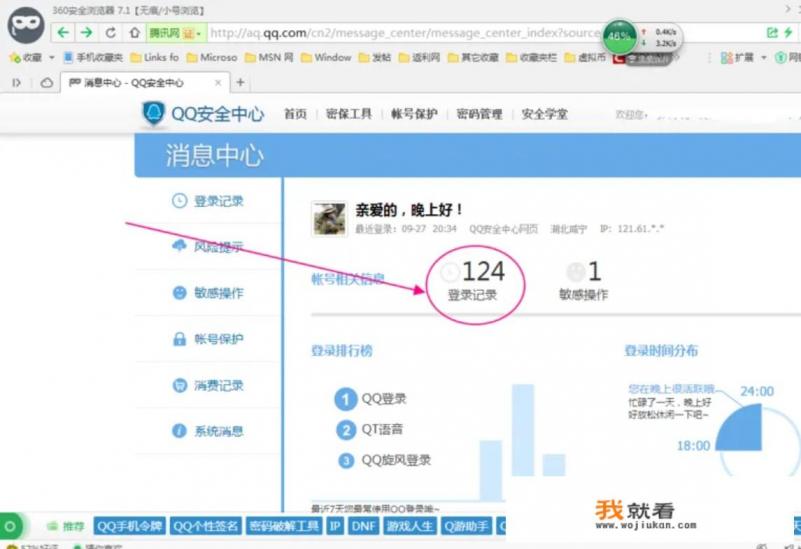Viewport: 801px width, 549px height.
Task: Click the 游戏人生 bottom link
Action: coord(410,526)
